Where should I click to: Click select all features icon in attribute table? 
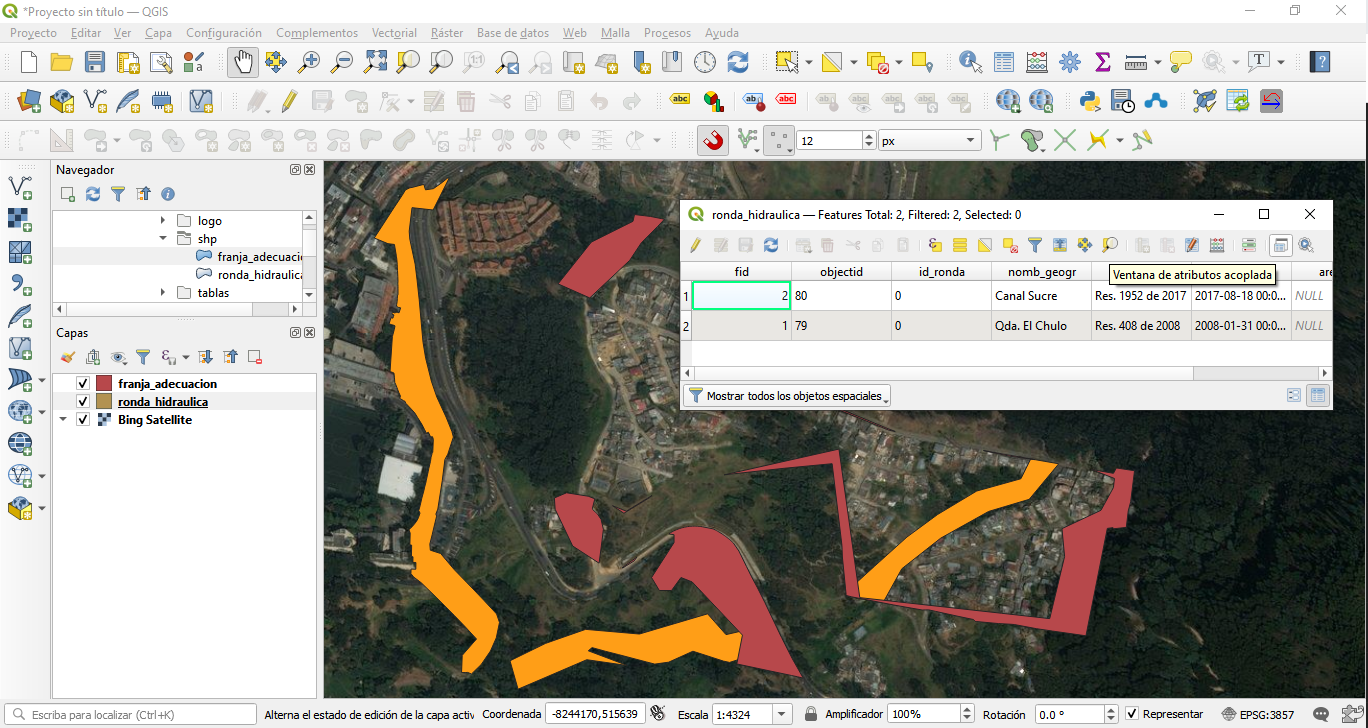coord(960,244)
